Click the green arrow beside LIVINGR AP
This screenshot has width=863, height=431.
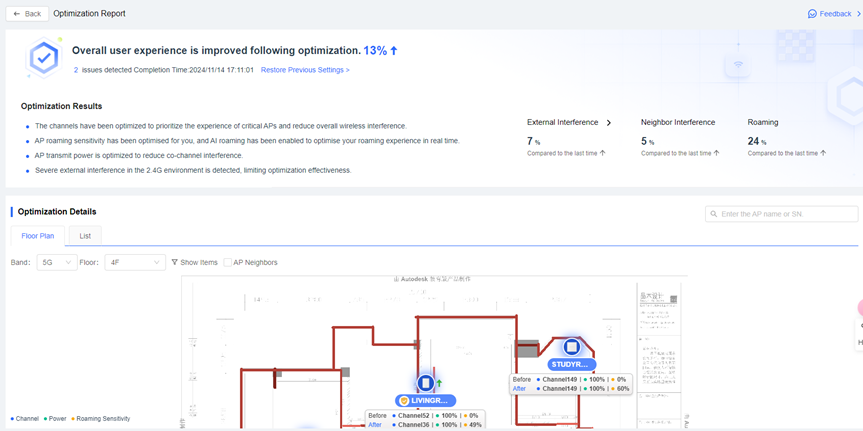pyautogui.click(x=439, y=383)
